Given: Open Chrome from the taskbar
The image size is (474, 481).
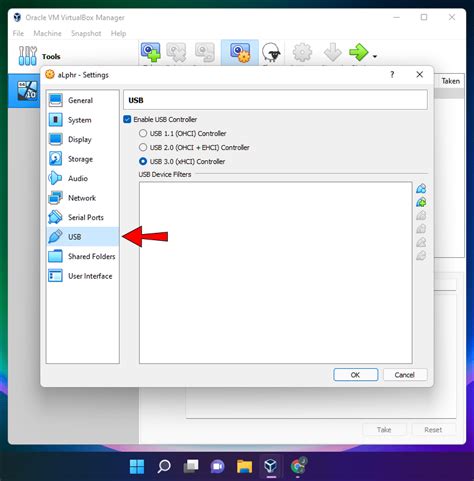Looking at the screenshot, I should (298, 466).
